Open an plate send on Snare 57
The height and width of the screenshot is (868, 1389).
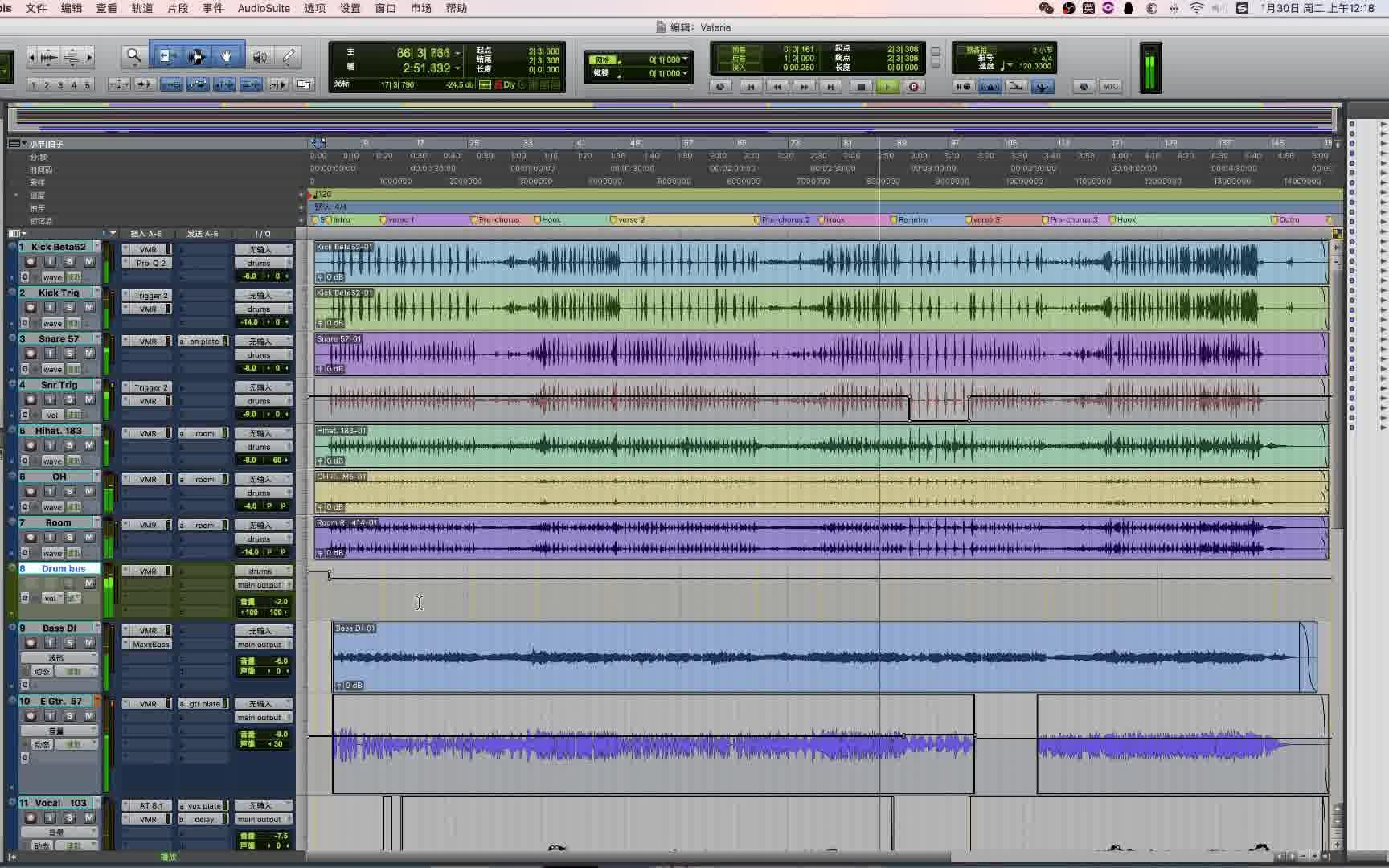[x=204, y=342]
